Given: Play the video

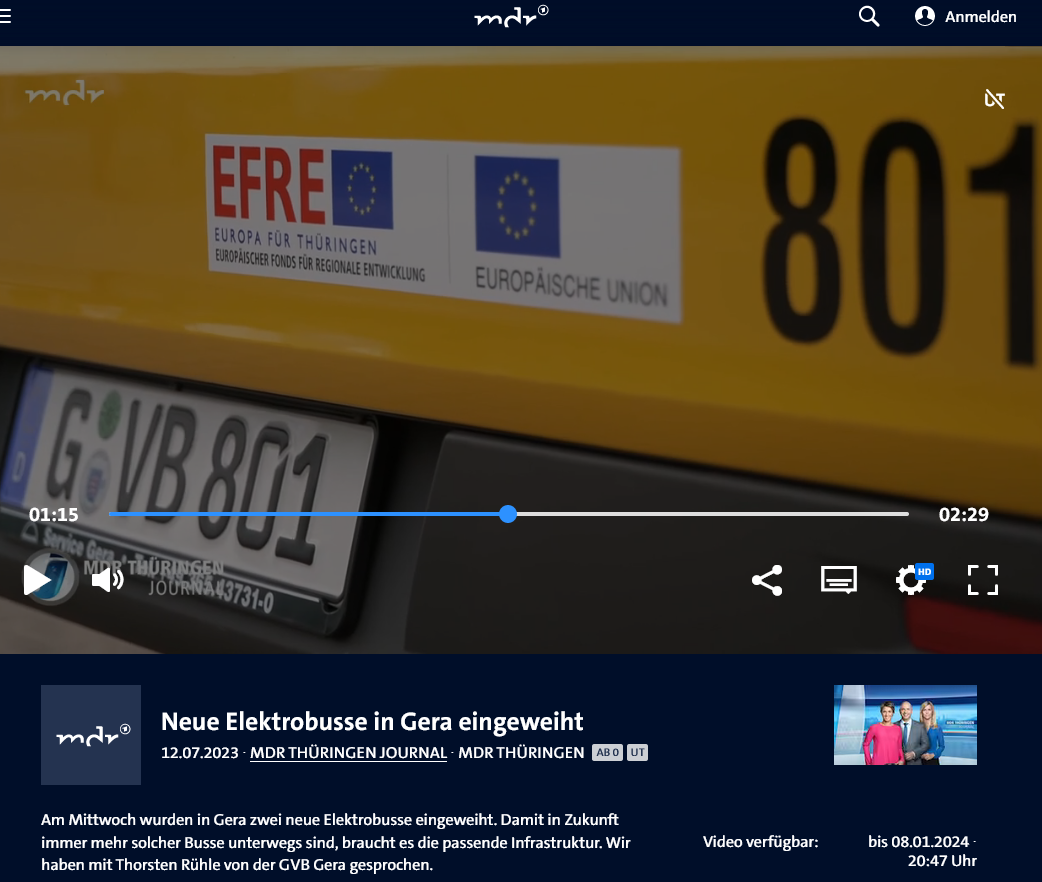Looking at the screenshot, I should coord(37,580).
